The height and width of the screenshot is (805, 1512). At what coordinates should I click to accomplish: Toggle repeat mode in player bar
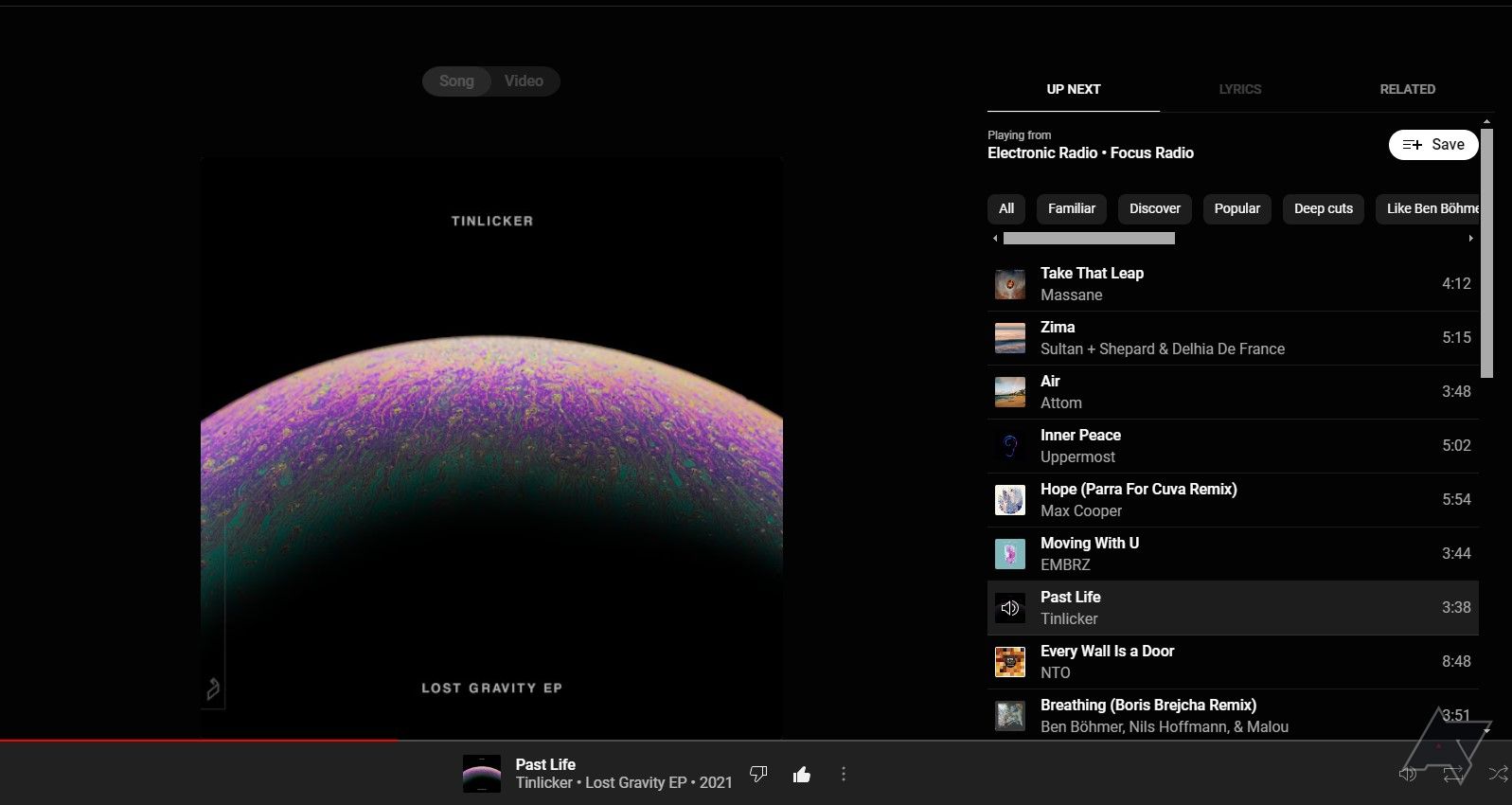[x=1453, y=775]
